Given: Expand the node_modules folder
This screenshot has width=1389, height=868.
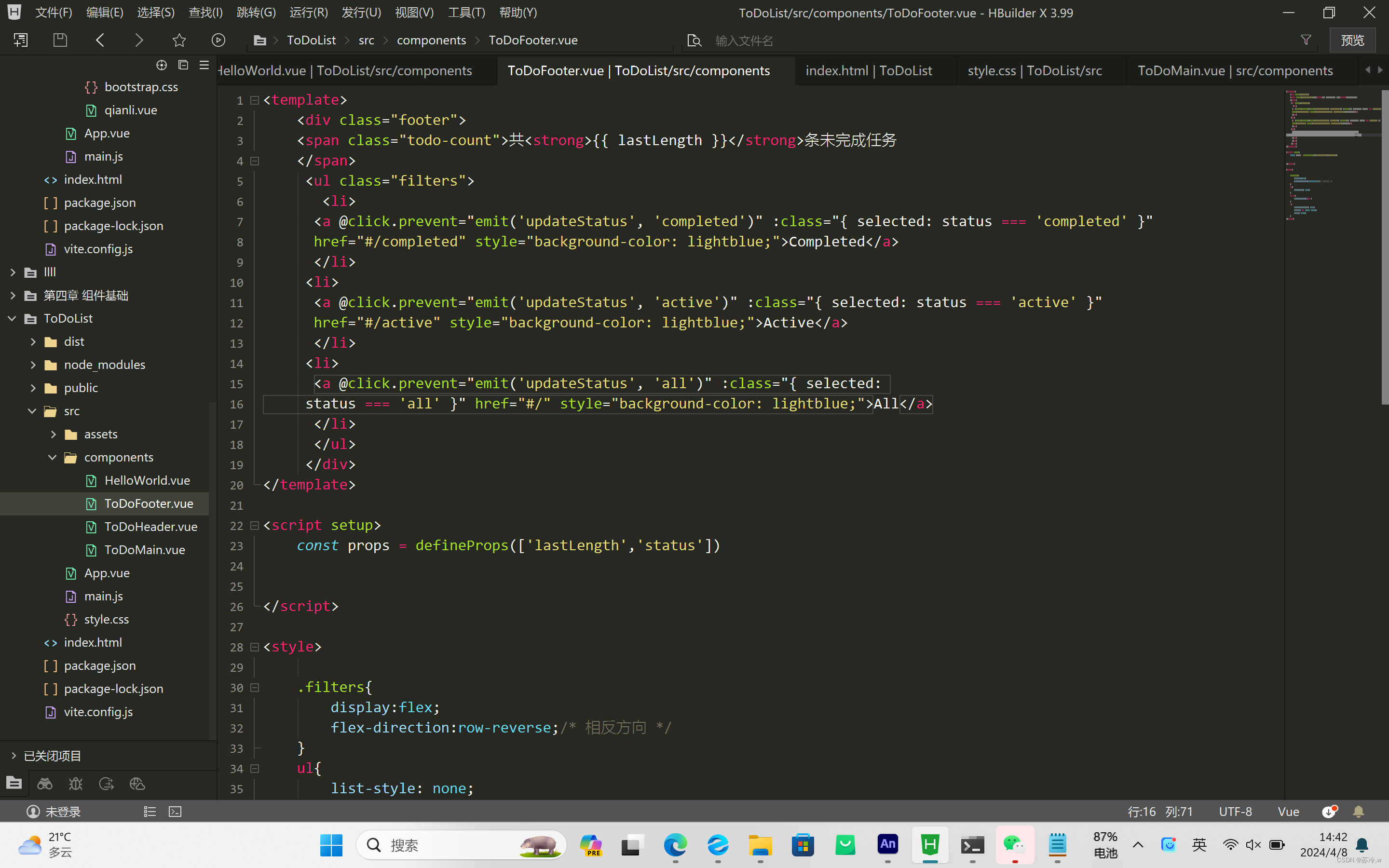Looking at the screenshot, I should 33,365.
